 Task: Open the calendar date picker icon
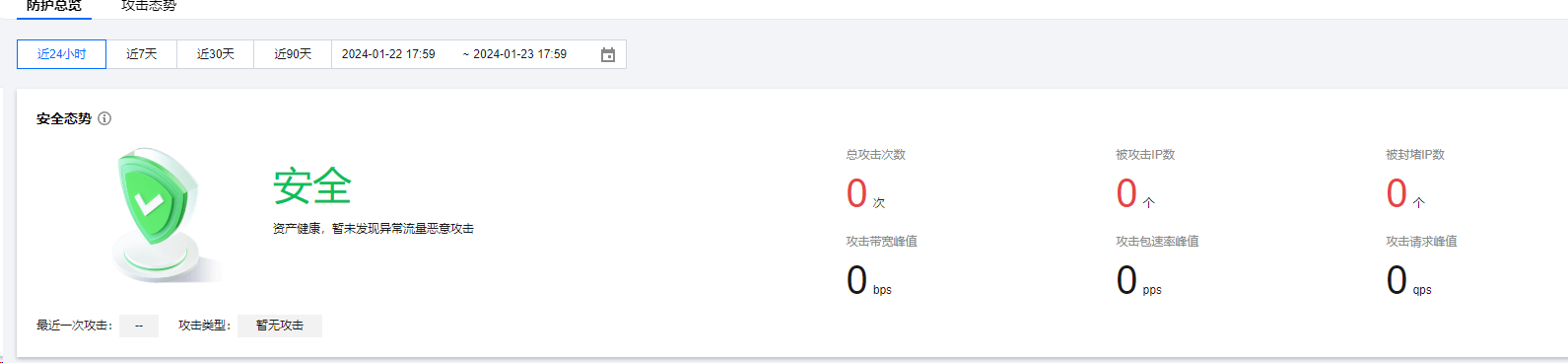(x=608, y=54)
